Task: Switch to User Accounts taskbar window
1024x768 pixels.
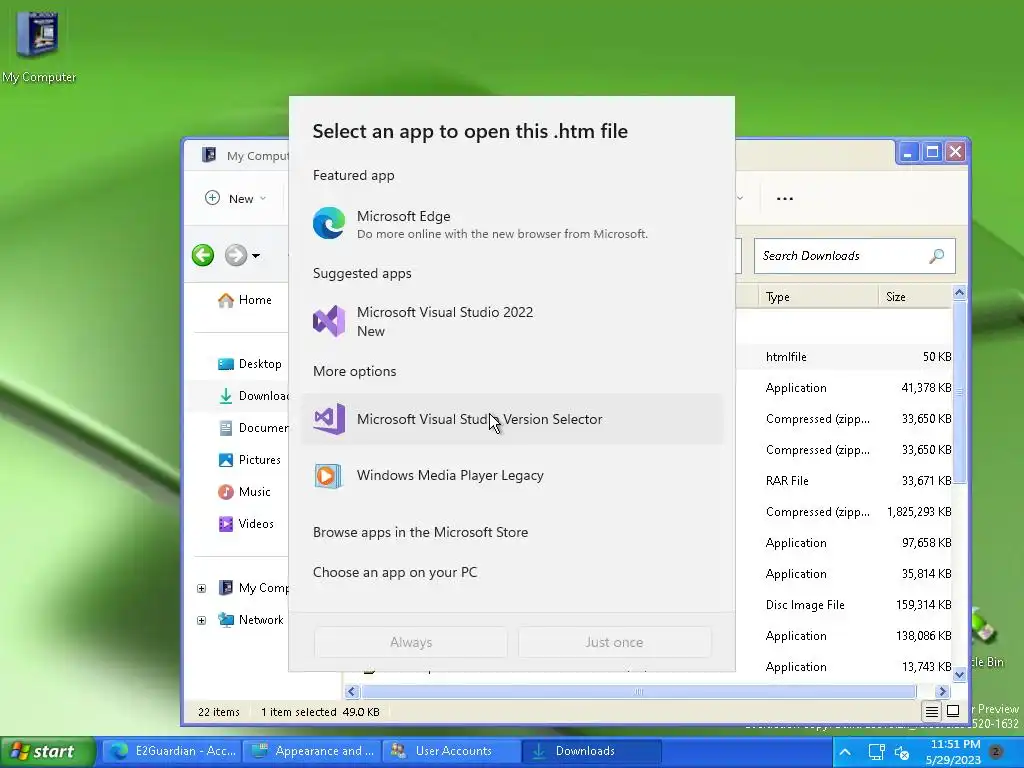Action: click(452, 751)
